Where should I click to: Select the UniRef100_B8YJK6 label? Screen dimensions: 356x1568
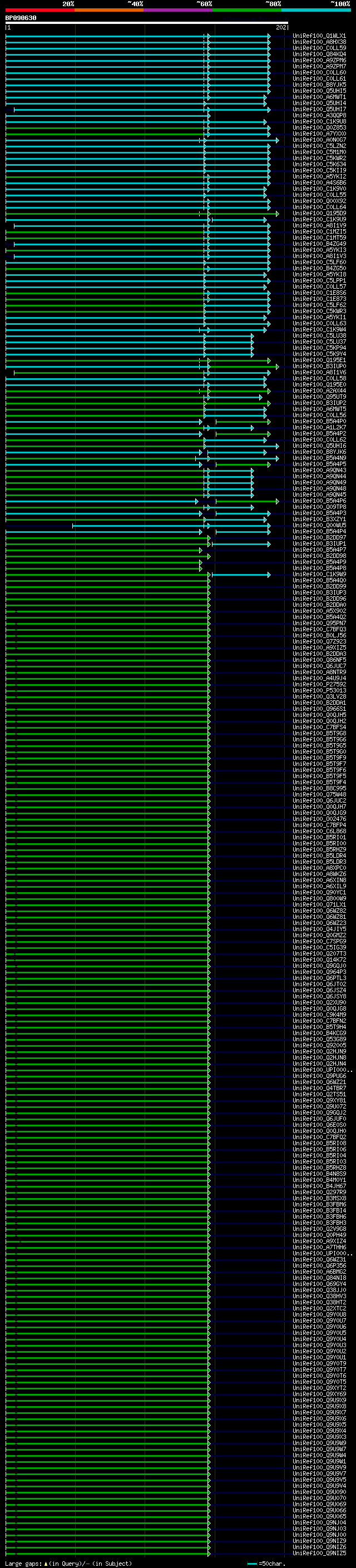(319, 452)
